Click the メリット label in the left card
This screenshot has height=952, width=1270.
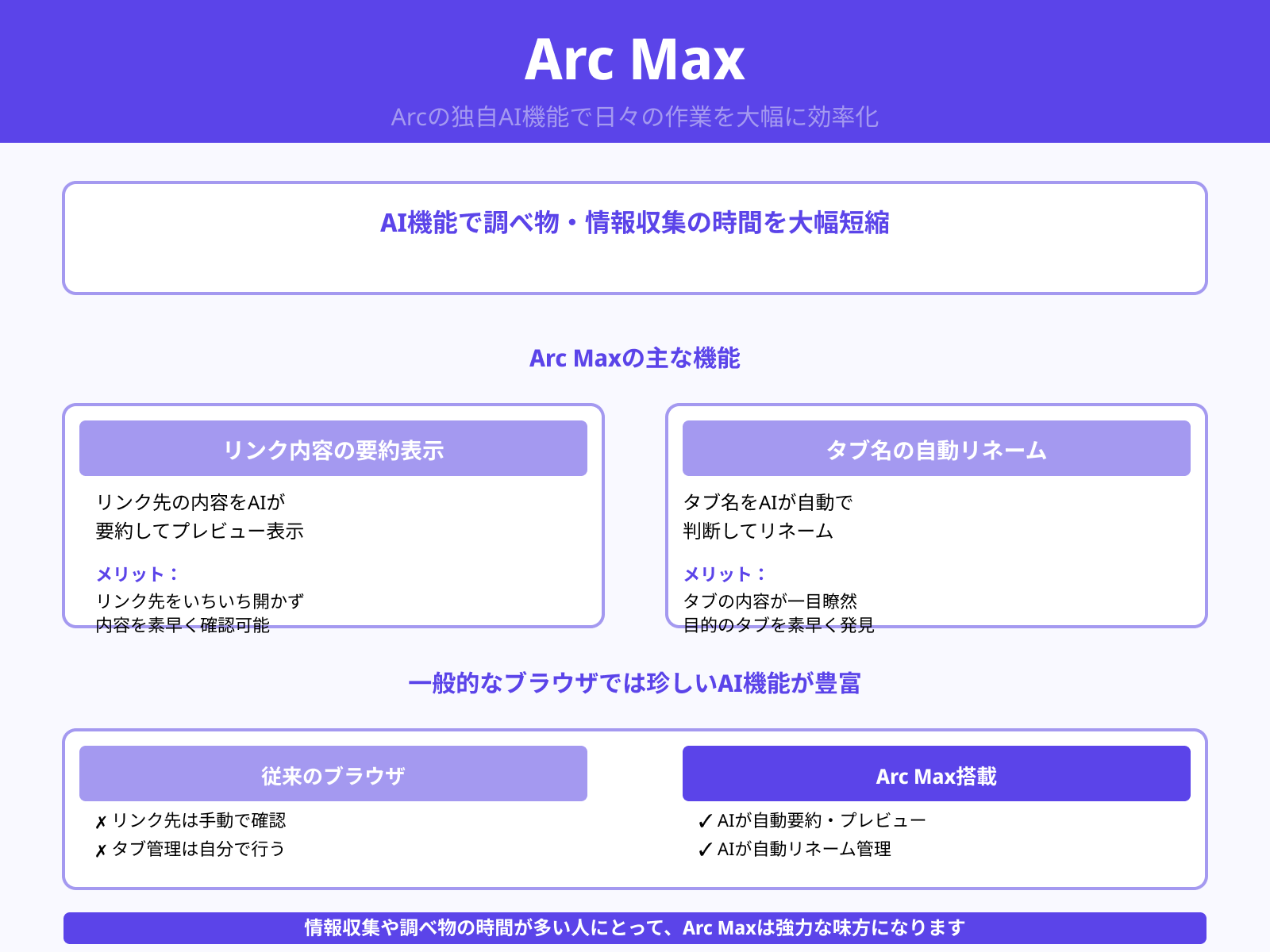tap(137, 574)
